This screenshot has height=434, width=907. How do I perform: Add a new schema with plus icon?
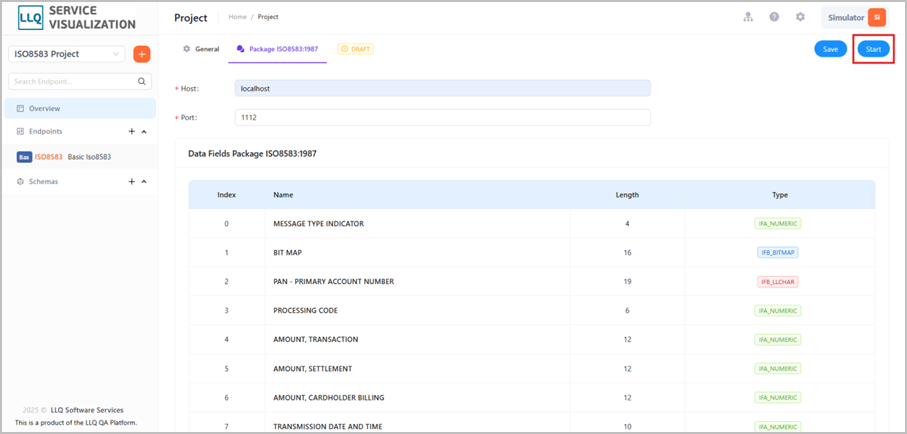click(131, 182)
